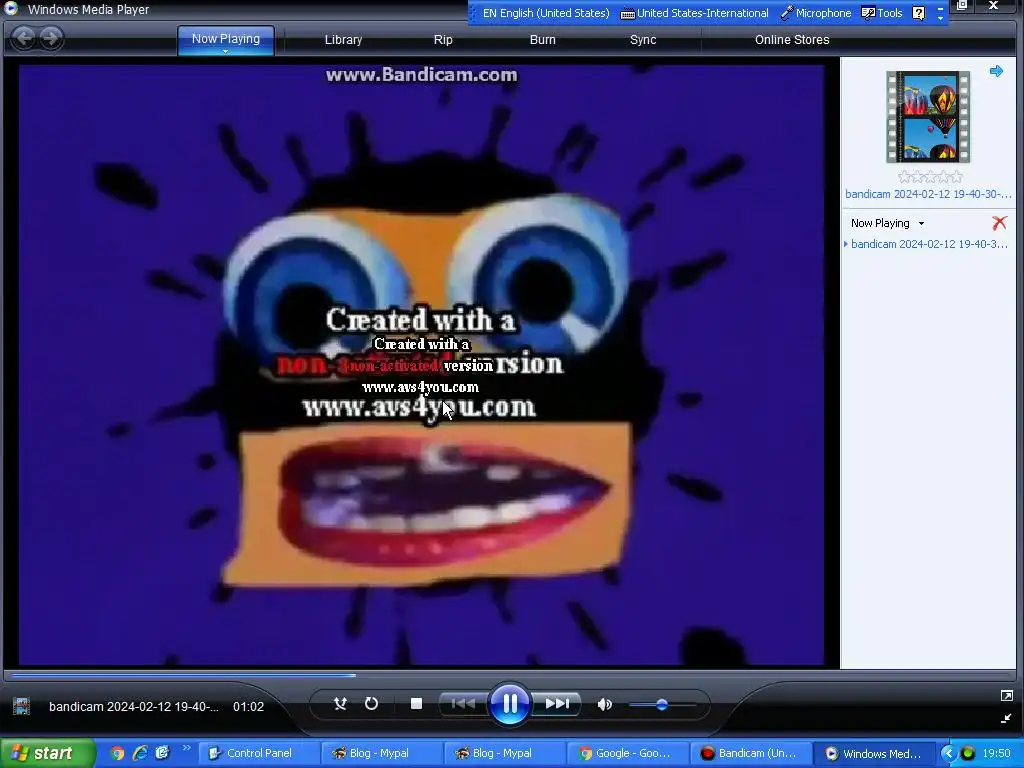Stop the video playback
The height and width of the screenshot is (768, 1024).
coord(416,703)
